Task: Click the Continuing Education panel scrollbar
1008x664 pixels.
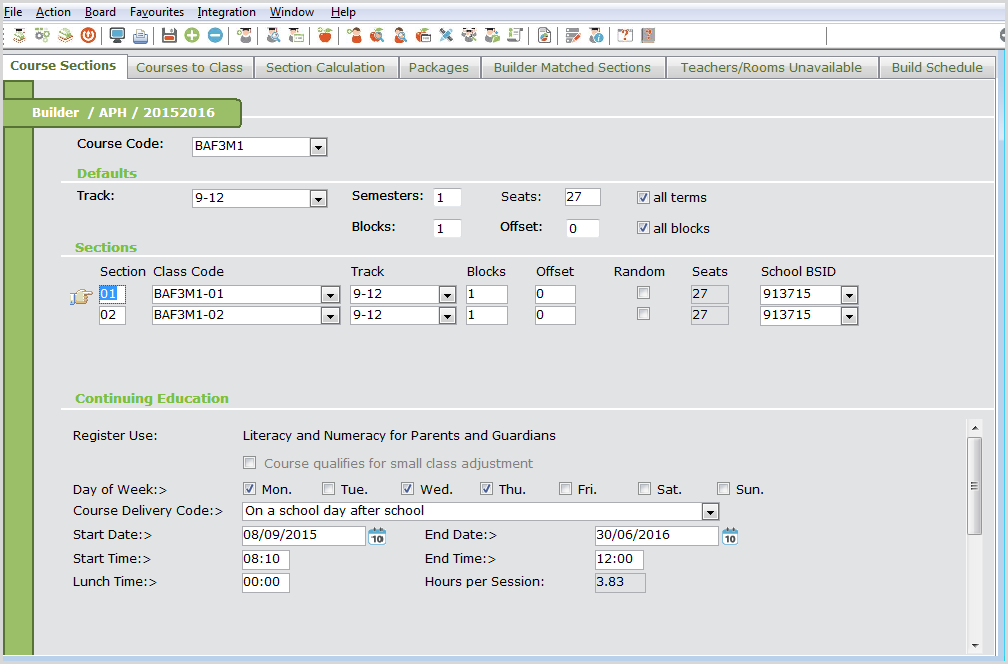Action: tap(974, 485)
